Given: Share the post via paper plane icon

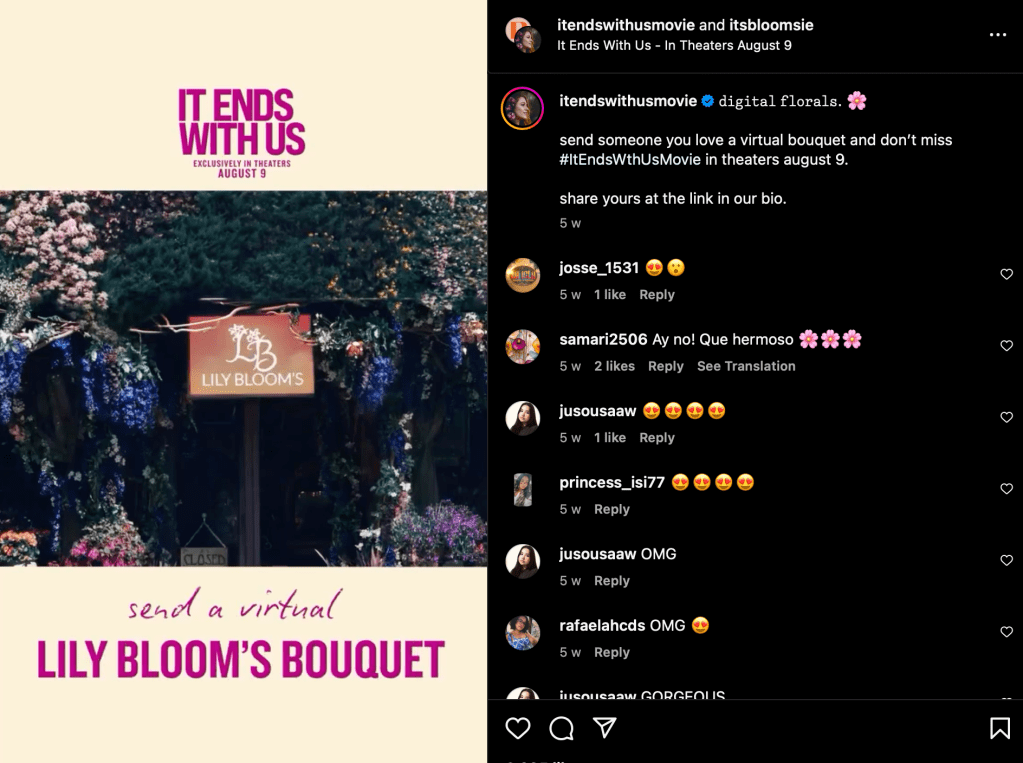Looking at the screenshot, I should click(605, 727).
